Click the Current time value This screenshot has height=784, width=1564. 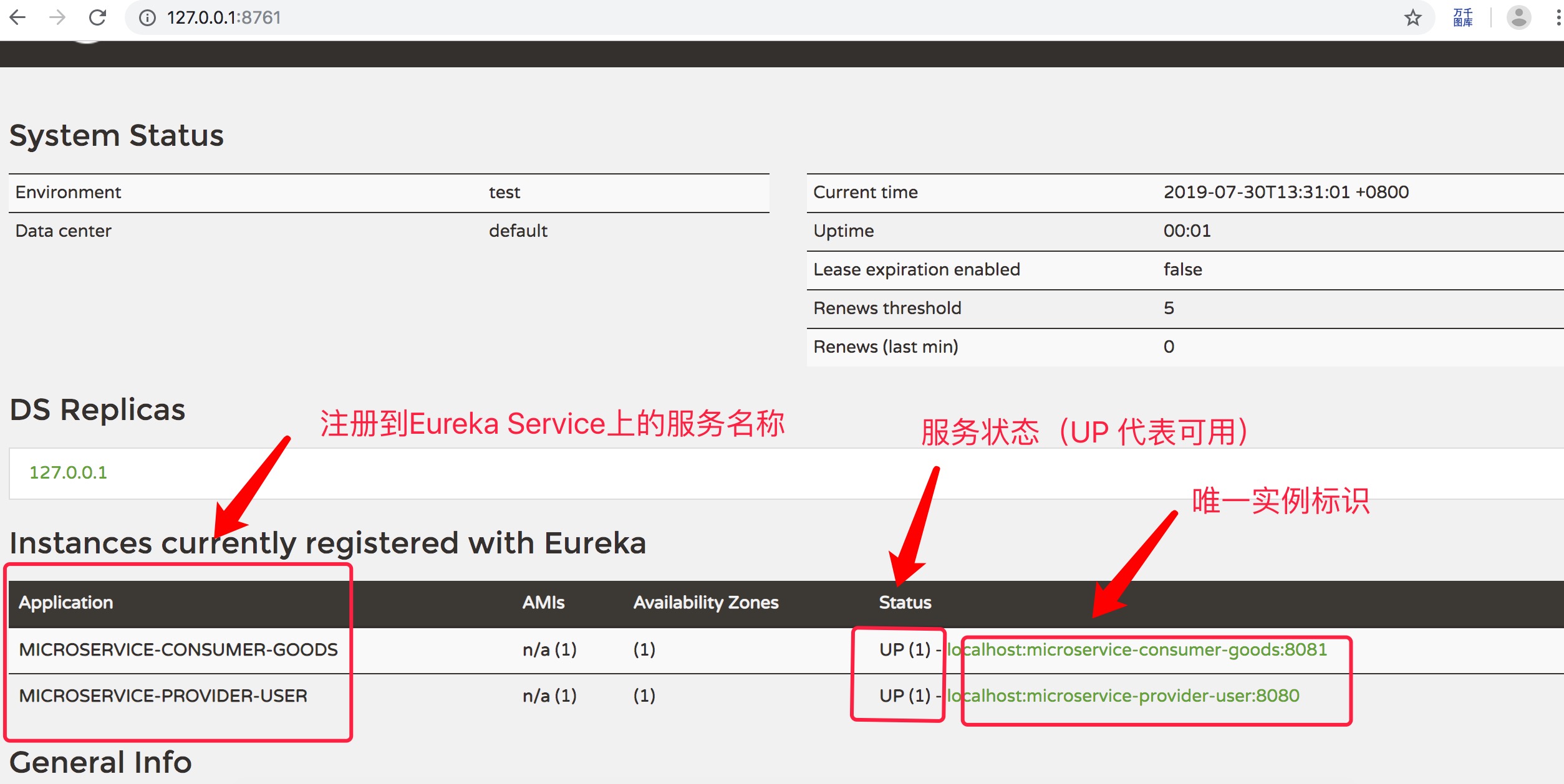pos(1286,192)
